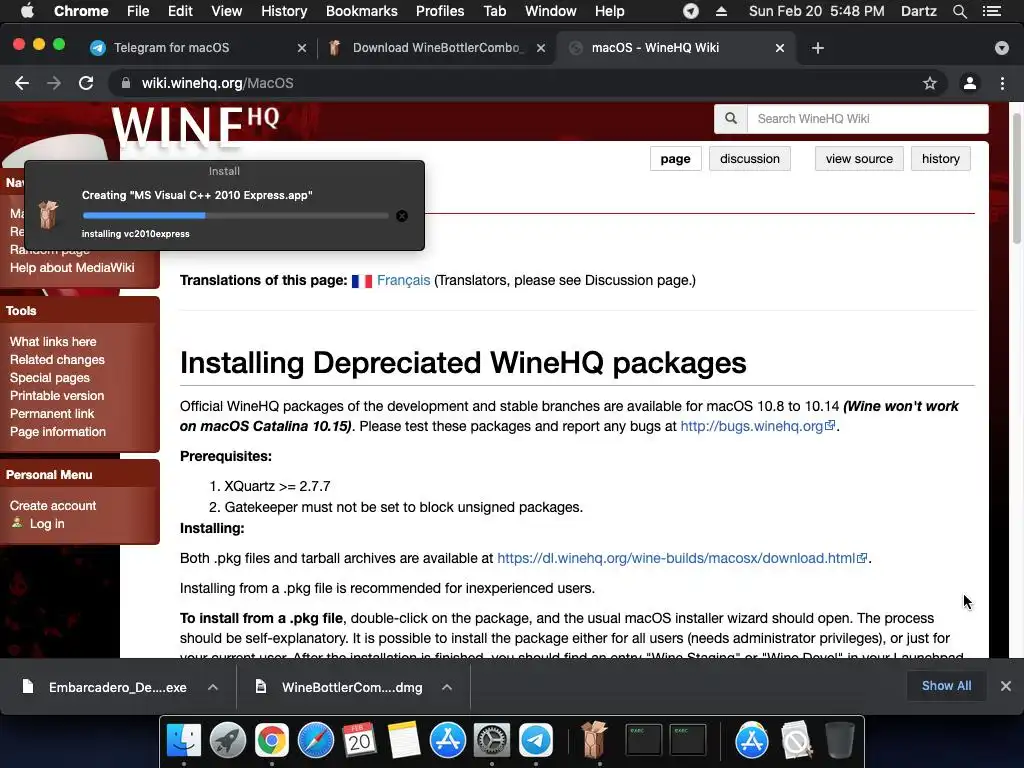This screenshot has height=768, width=1024.
Task: Click 'Printable version' sidebar link
Action: click(x=57, y=396)
